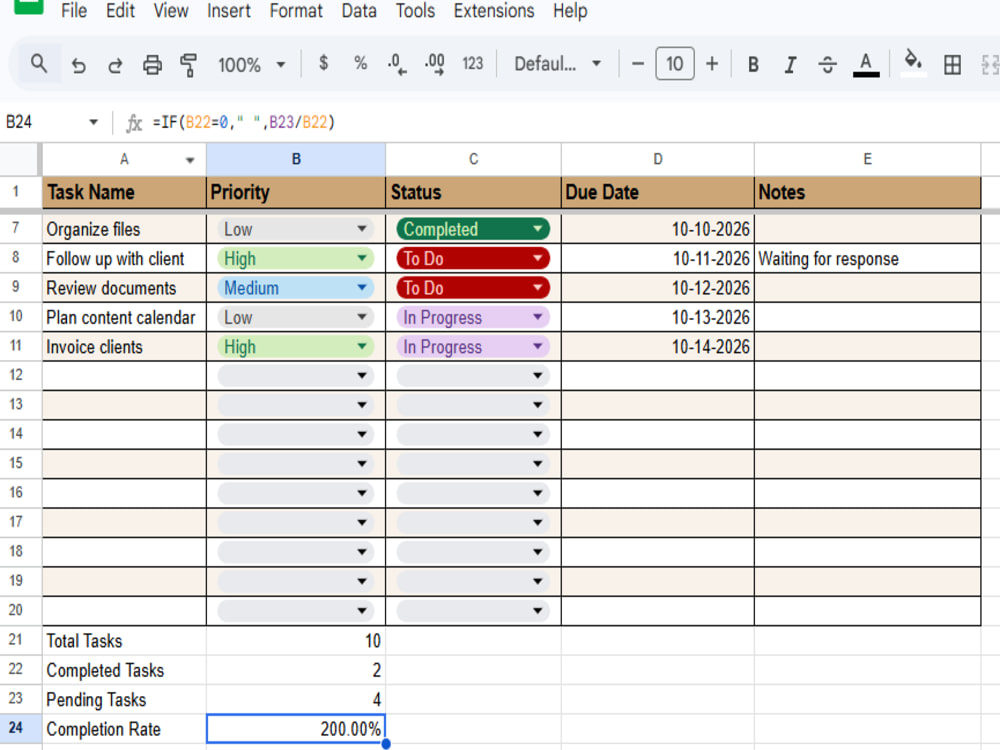Open the Extensions menu
This screenshot has width=1000, height=750.
[x=494, y=11]
